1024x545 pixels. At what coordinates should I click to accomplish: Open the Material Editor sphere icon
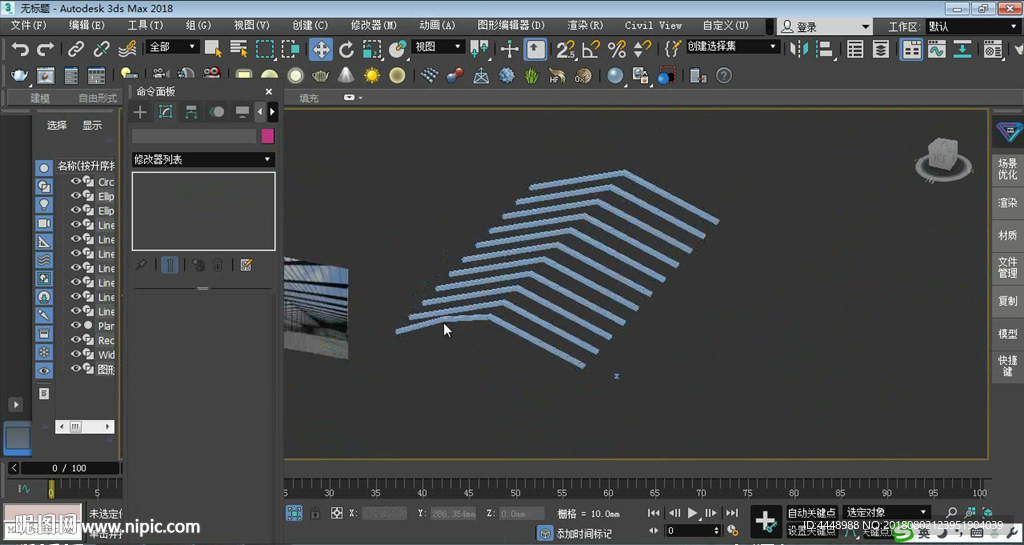coord(615,76)
